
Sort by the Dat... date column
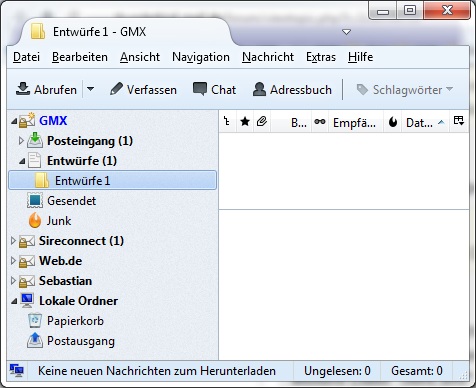425,122
